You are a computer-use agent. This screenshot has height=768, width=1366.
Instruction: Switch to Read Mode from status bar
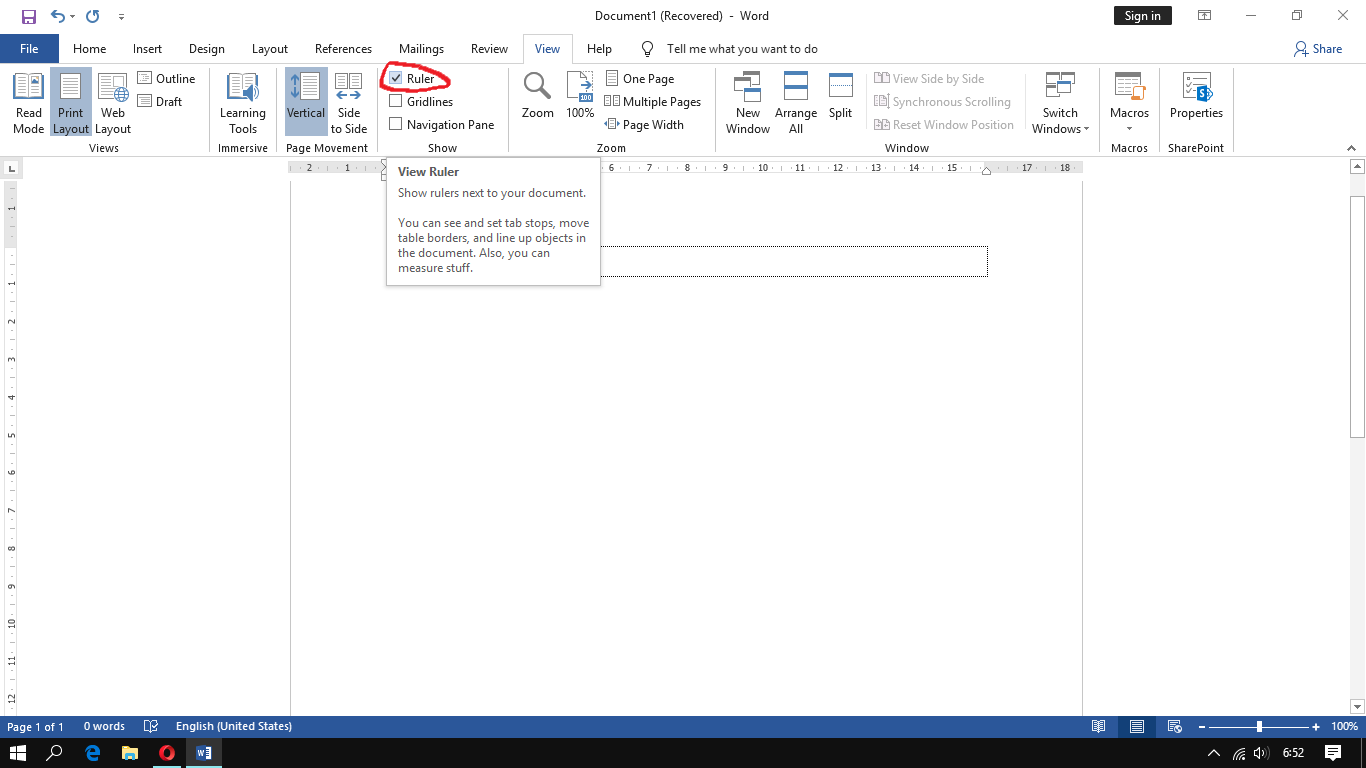point(1099,727)
